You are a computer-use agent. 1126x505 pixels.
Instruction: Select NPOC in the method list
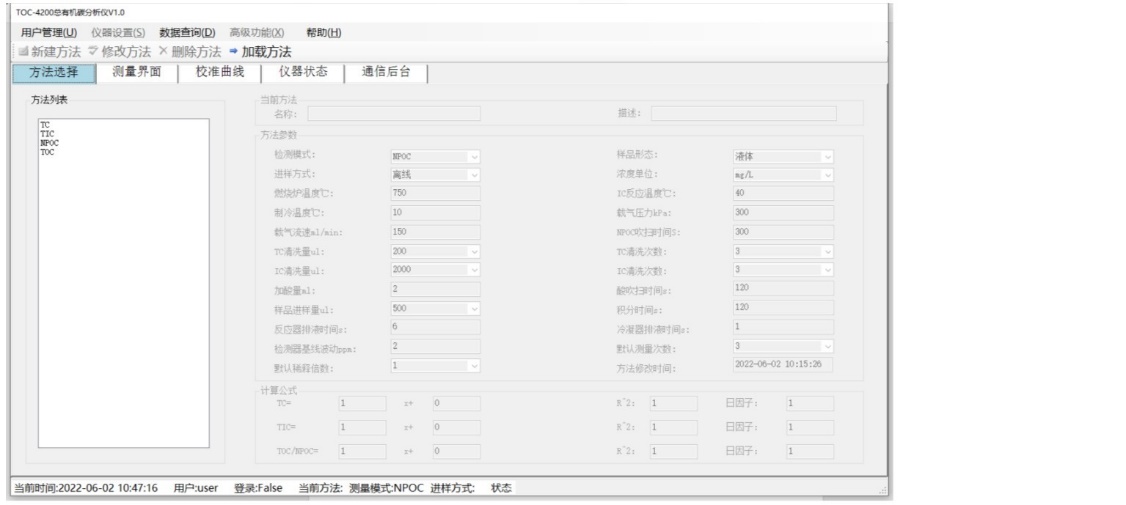click(x=50, y=143)
